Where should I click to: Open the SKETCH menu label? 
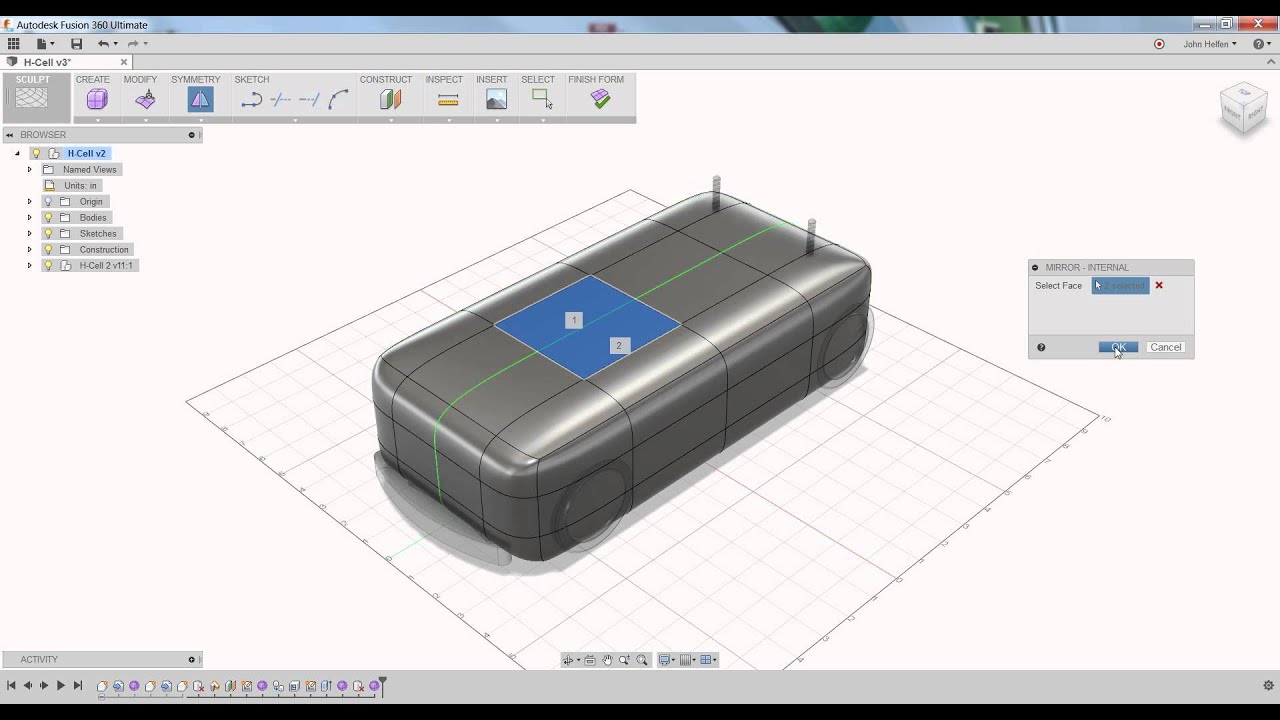(252, 80)
